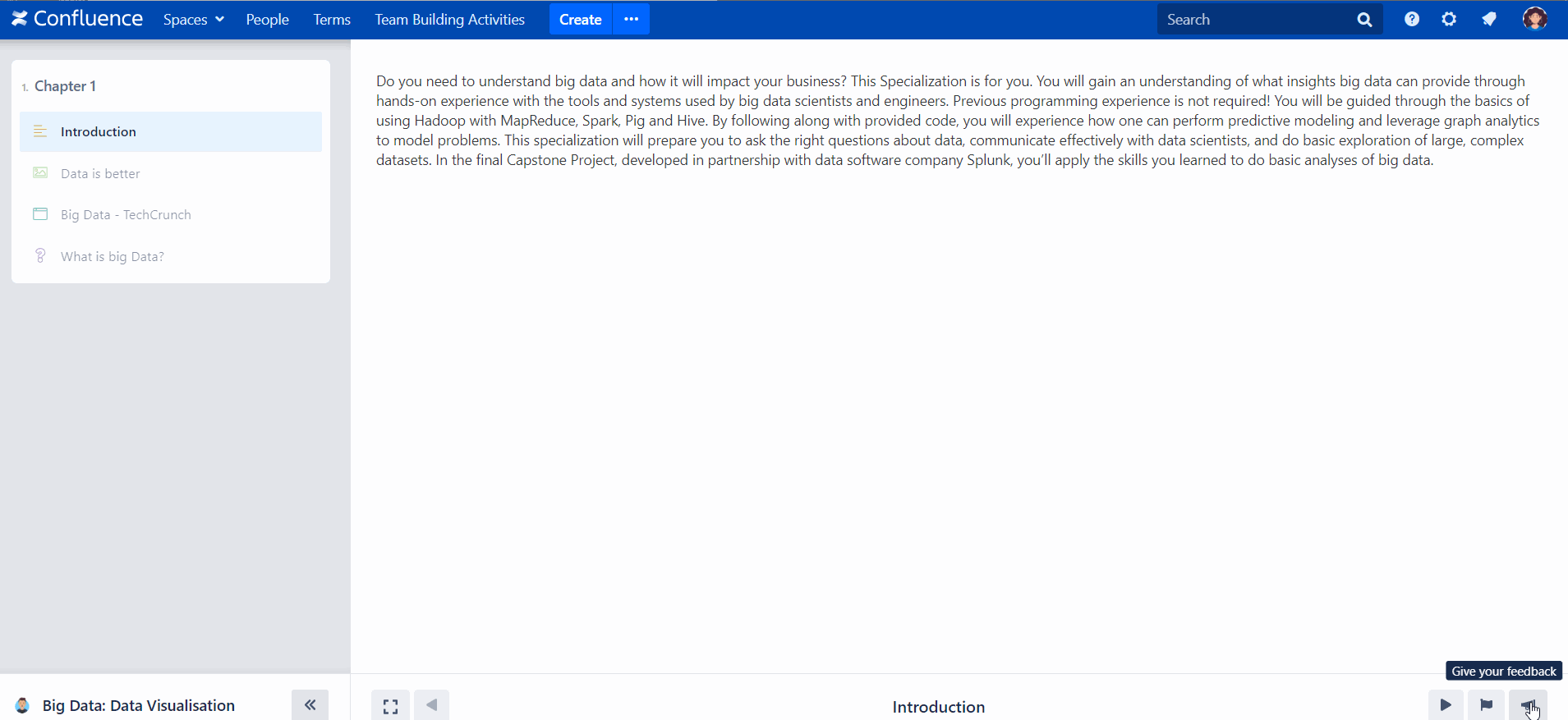
Task: Open the settings gear menu
Action: coord(1449,20)
